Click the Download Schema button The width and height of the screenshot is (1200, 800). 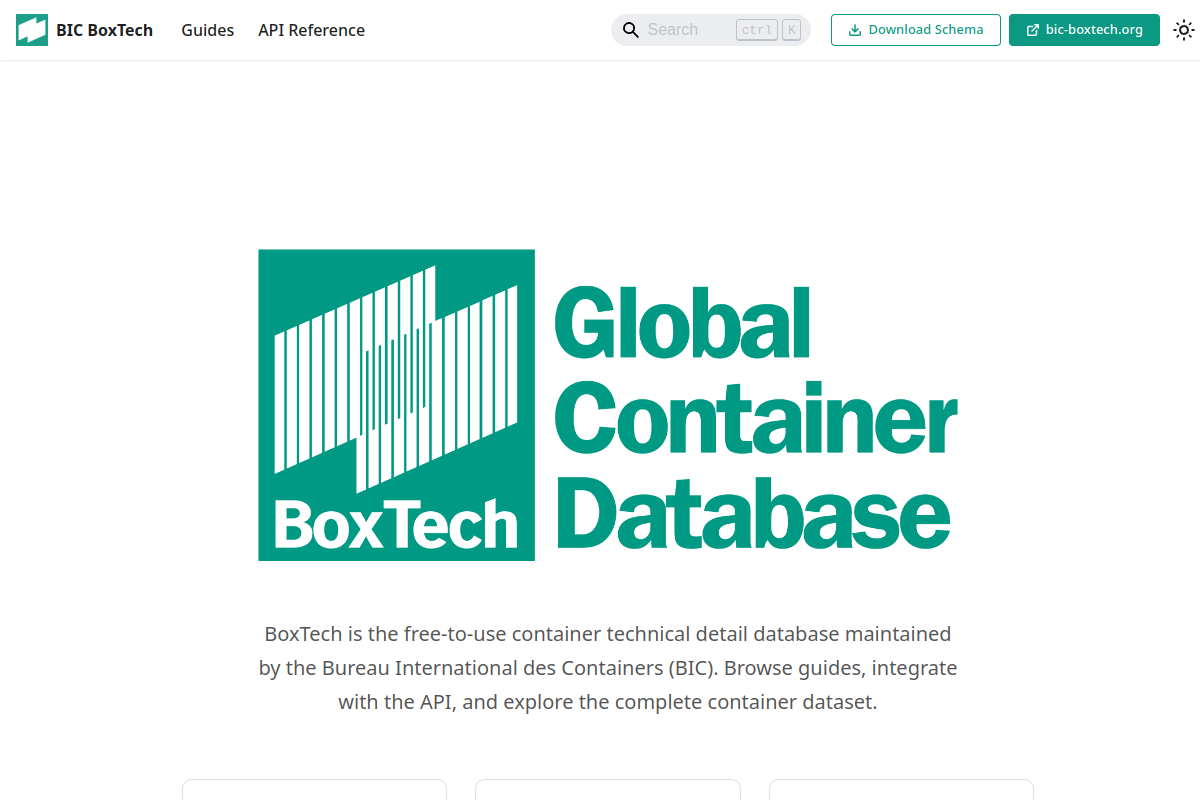[x=916, y=30]
